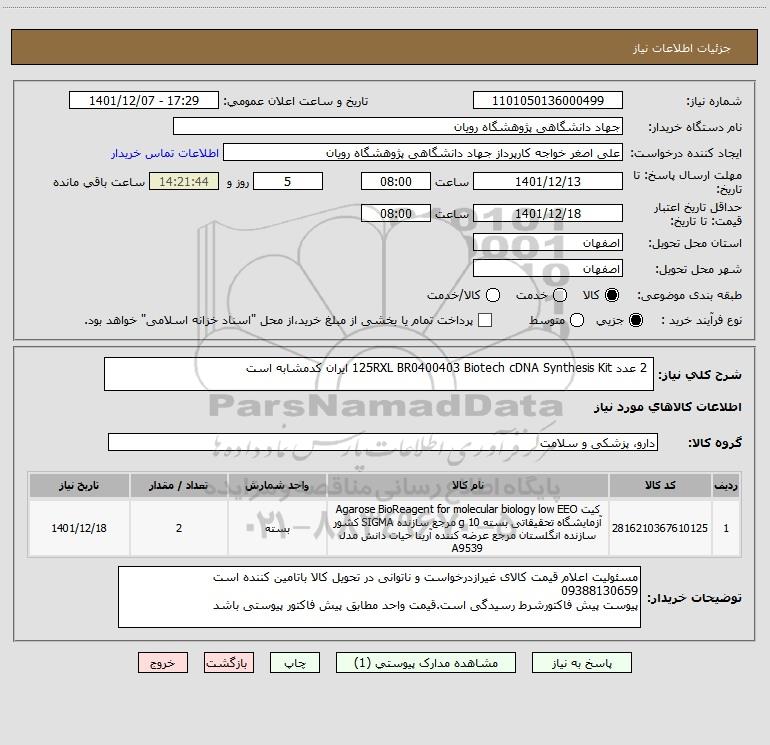
Task: Click the remaining days field showing 5
Action: (288, 182)
